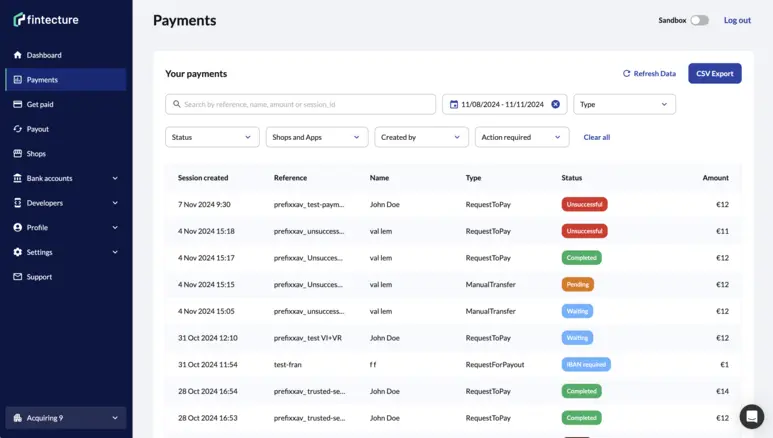Open the chat widget bubble icon
The height and width of the screenshot is (438, 773).
pos(751,416)
